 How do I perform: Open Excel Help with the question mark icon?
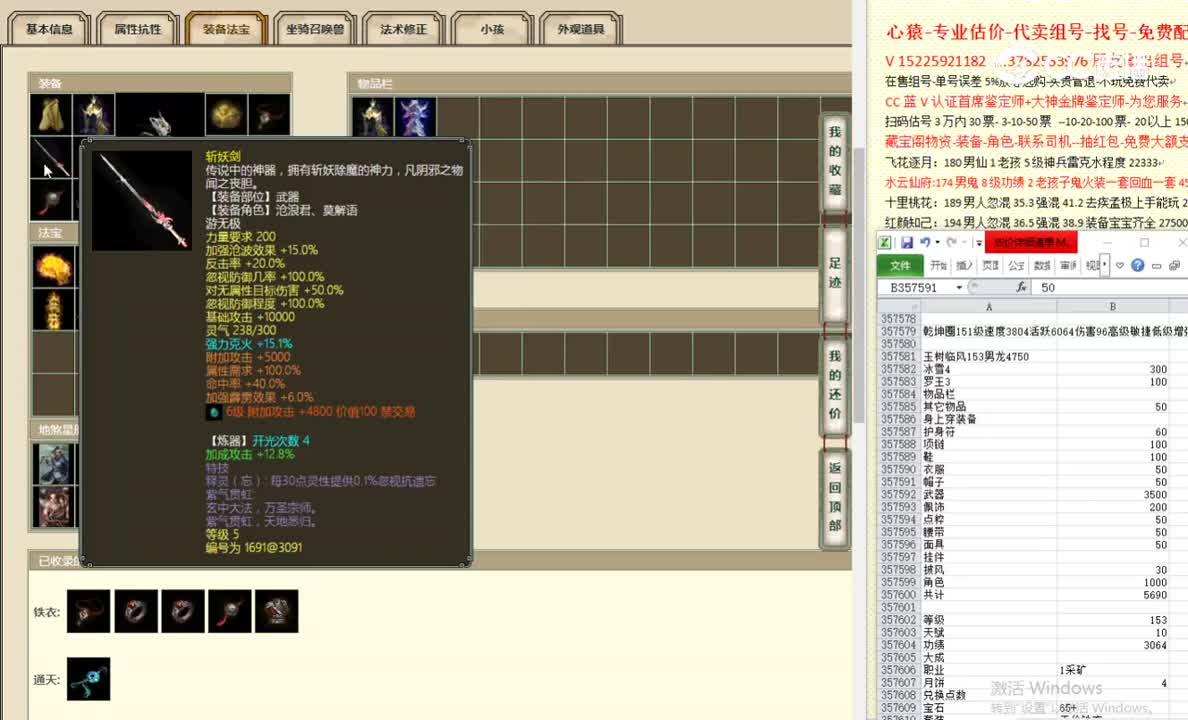[x=1138, y=265]
